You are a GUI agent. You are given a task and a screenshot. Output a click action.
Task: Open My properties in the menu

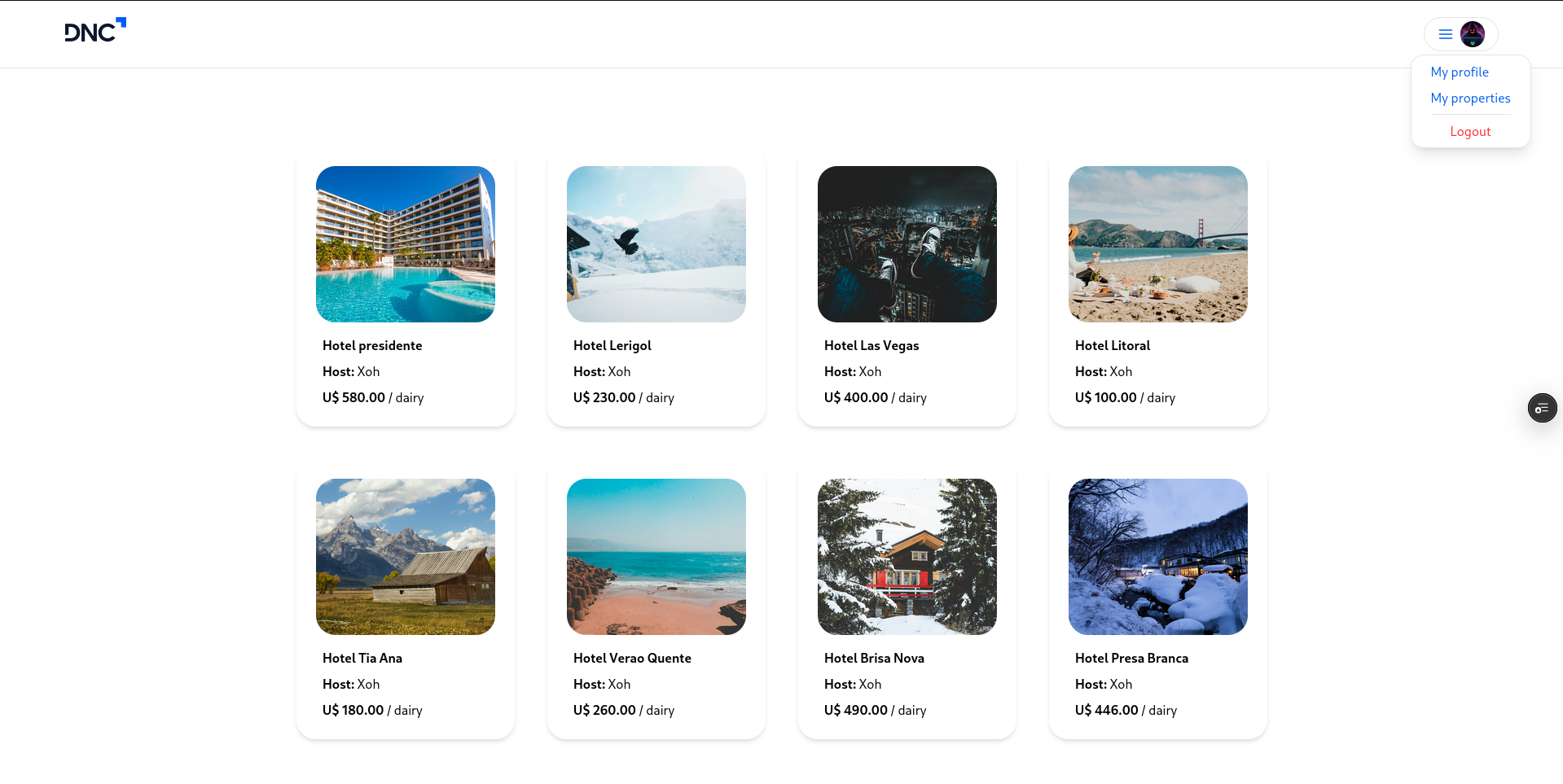pos(1470,98)
